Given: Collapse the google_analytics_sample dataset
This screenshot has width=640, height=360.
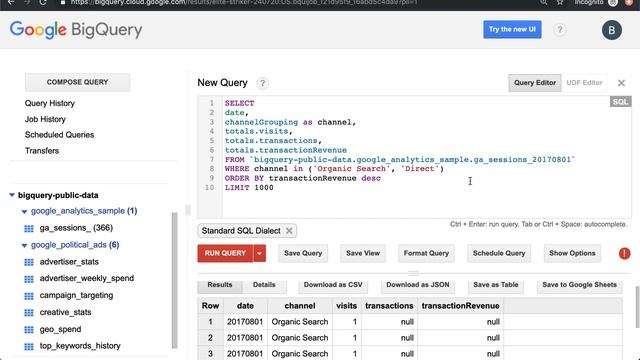Looking at the screenshot, I should pyautogui.click(x=24, y=211).
